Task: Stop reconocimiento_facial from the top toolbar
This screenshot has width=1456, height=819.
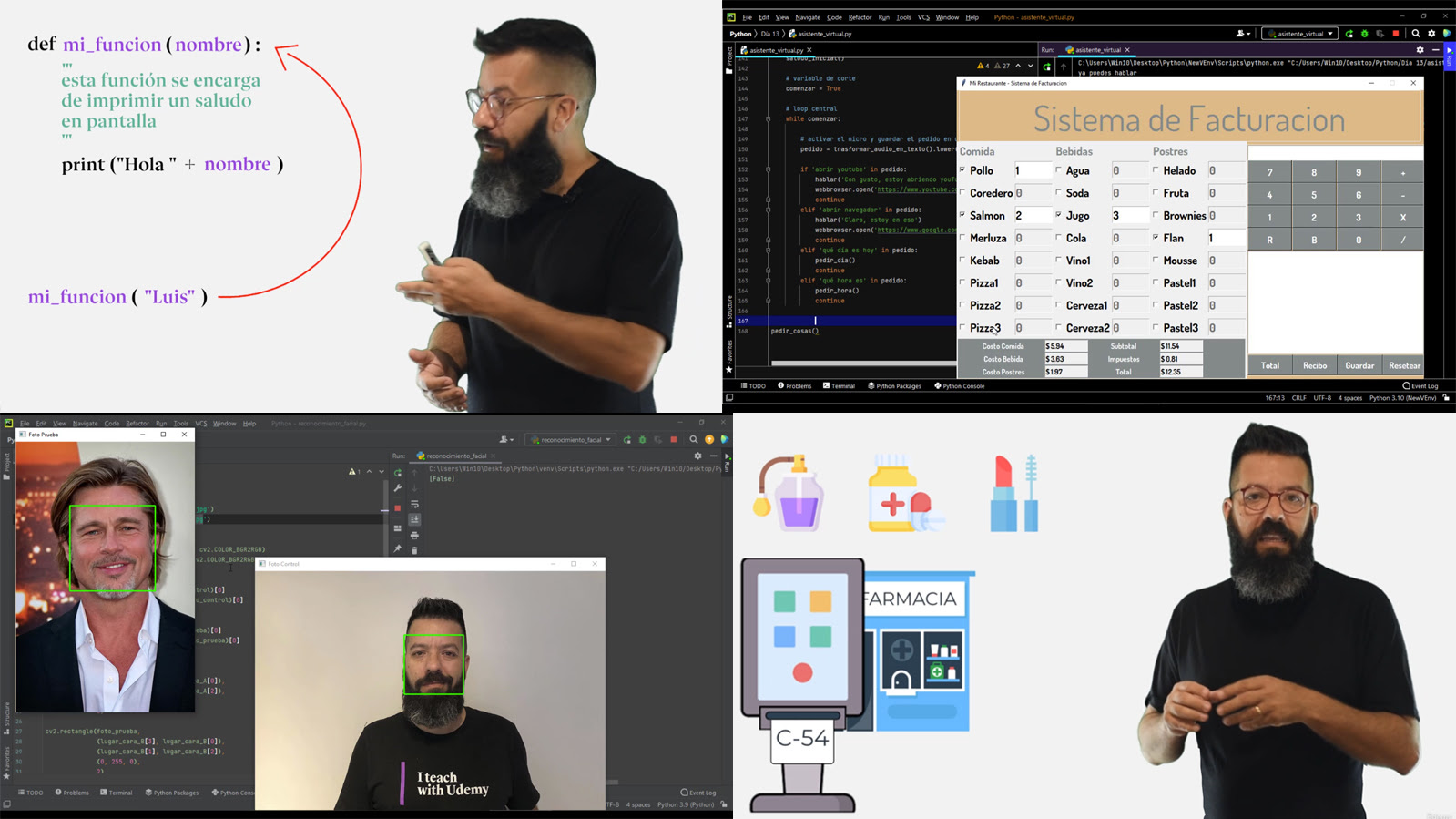Action: click(674, 440)
